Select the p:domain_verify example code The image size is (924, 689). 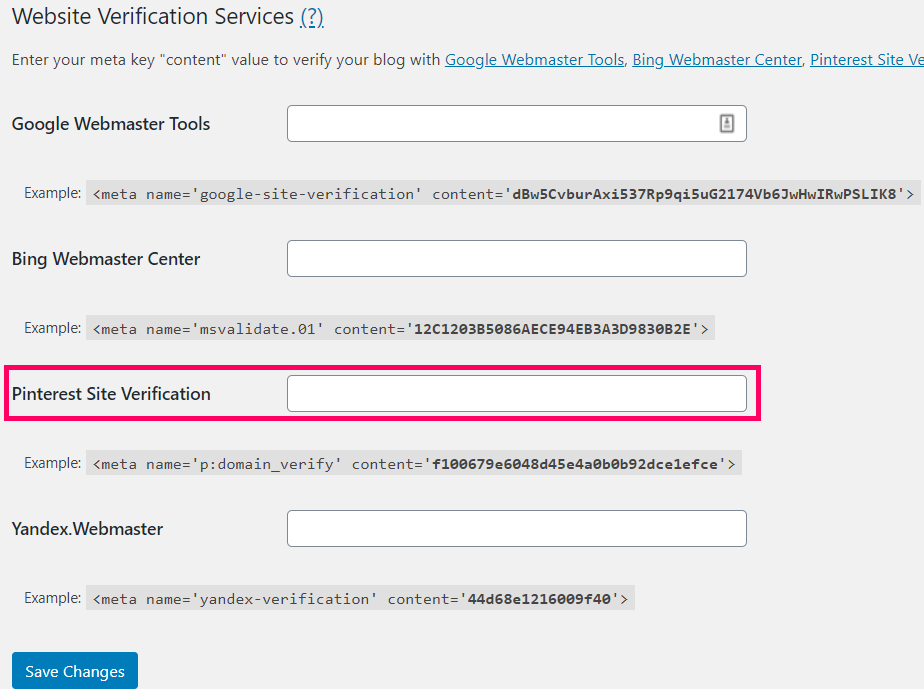(414, 463)
